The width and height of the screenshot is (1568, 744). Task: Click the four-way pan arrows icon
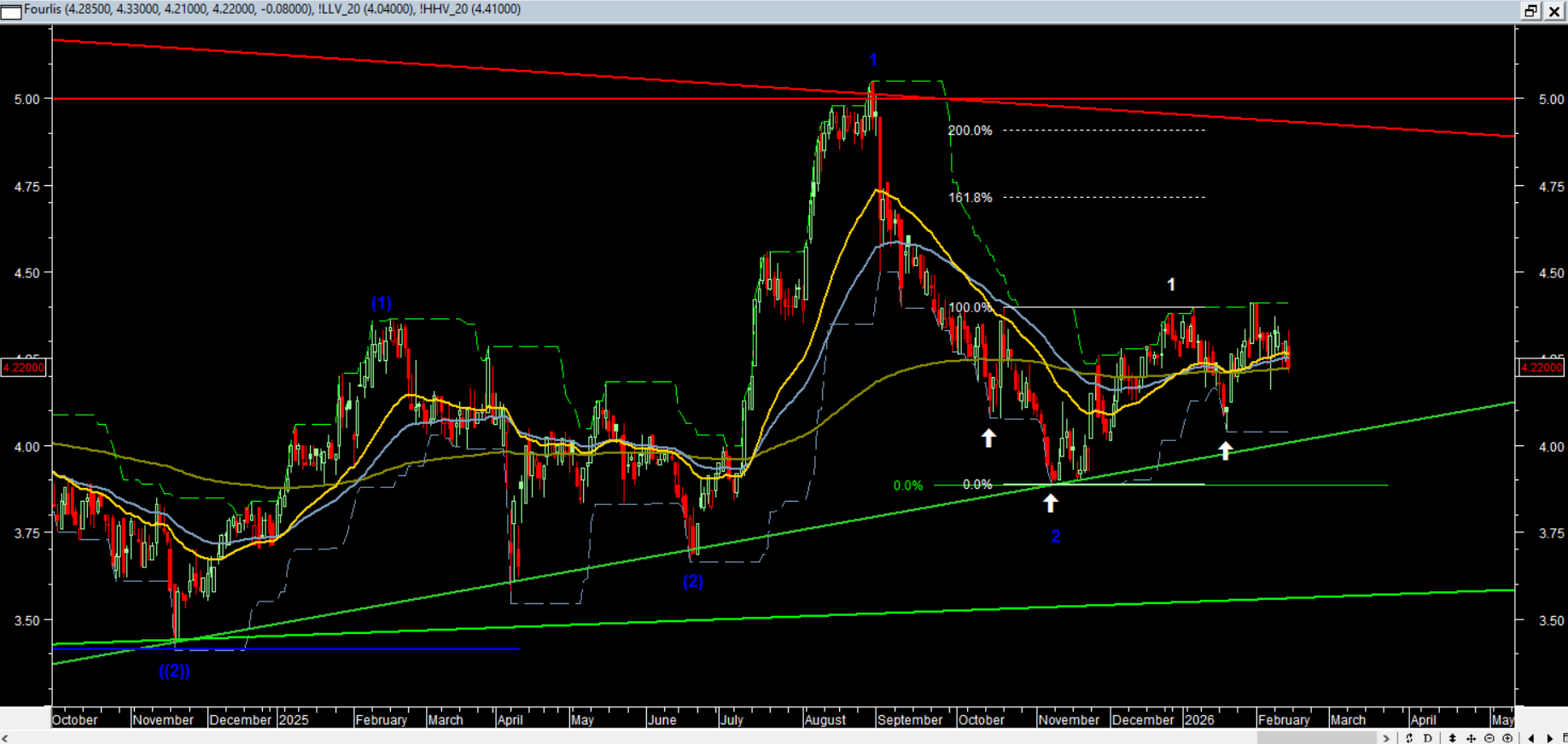[1471, 738]
